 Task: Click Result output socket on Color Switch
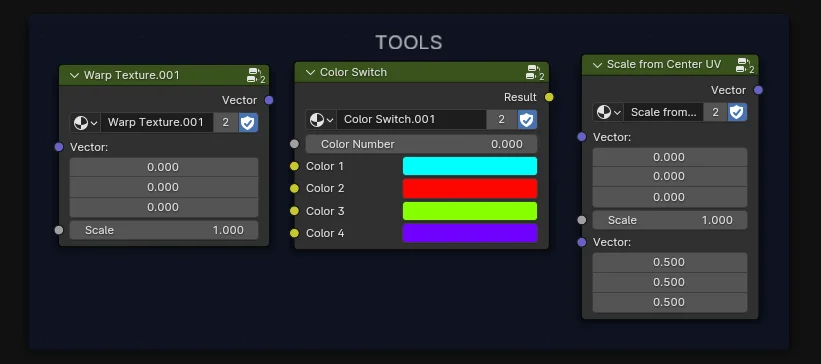[x=549, y=97]
